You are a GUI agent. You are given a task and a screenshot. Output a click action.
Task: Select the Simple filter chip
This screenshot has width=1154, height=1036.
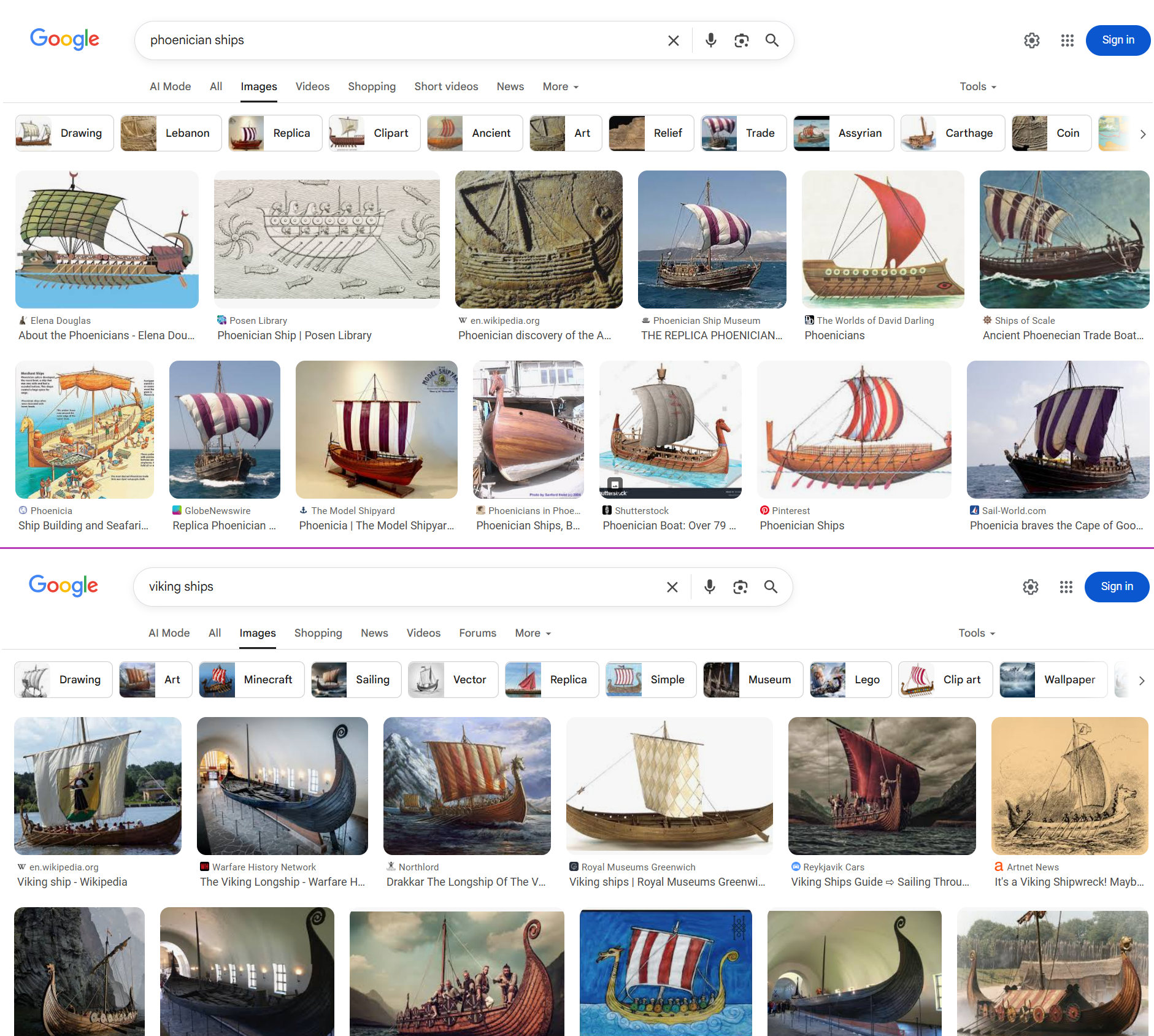[x=650, y=680]
